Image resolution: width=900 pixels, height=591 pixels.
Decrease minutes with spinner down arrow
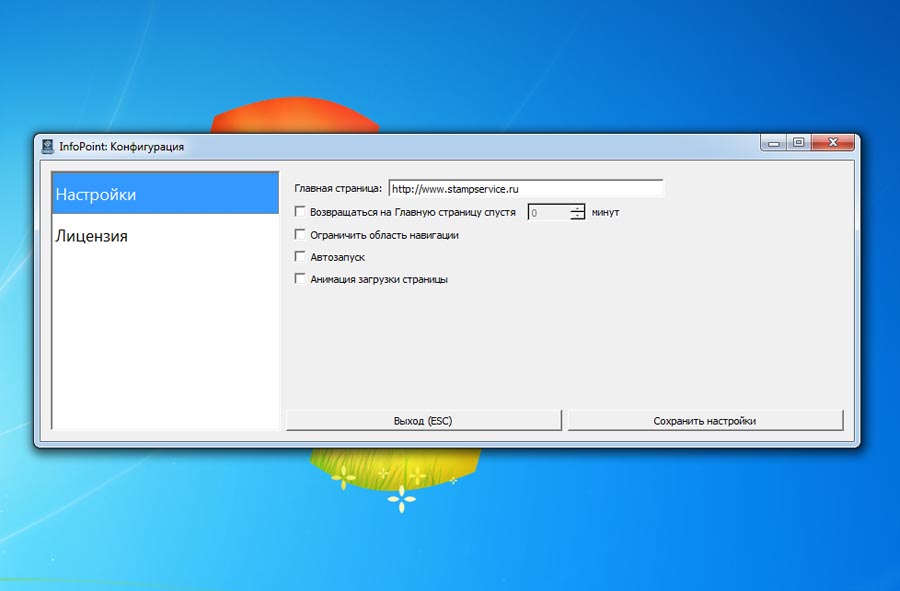click(577, 216)
